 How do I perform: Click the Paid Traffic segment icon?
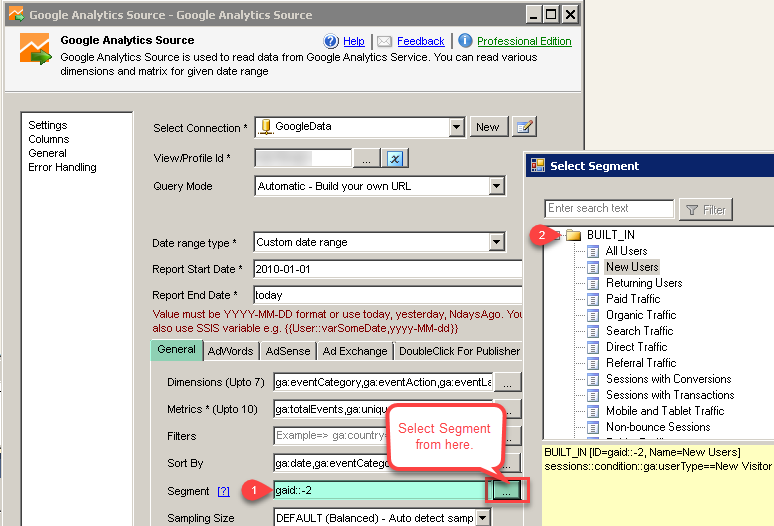(593, 300)
